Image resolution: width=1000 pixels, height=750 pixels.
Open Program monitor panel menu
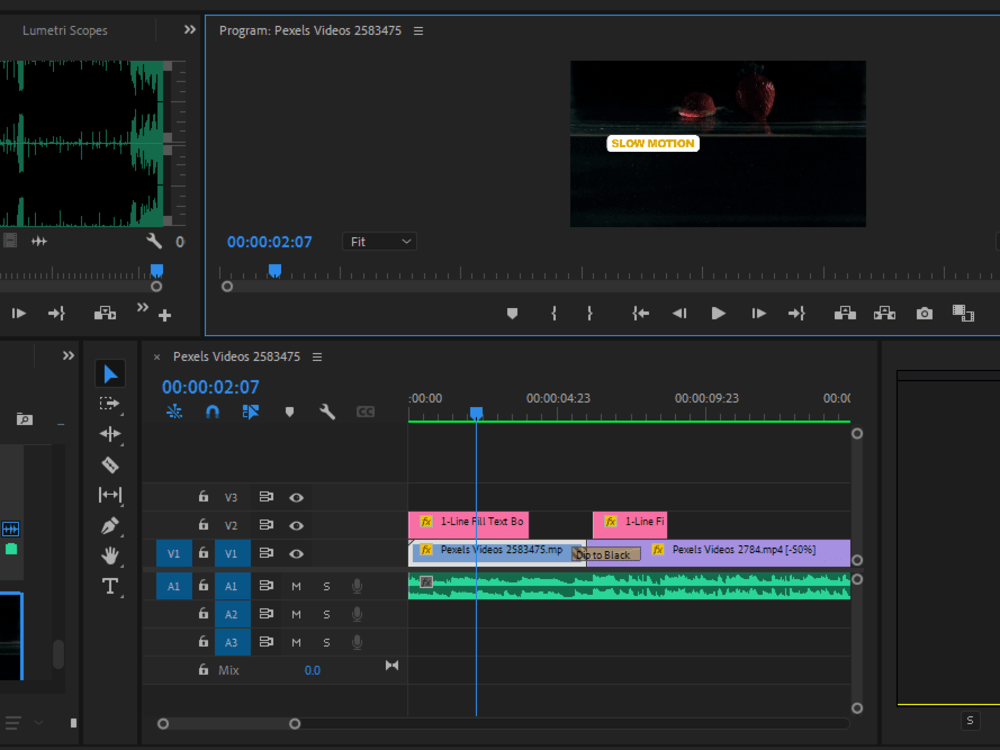(418, 31)
